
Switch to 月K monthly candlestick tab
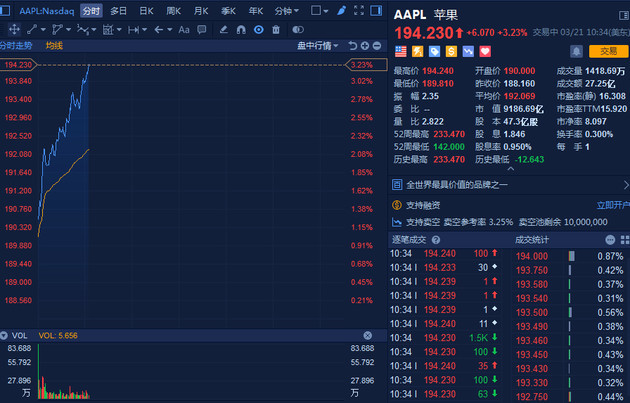(201, 11)
